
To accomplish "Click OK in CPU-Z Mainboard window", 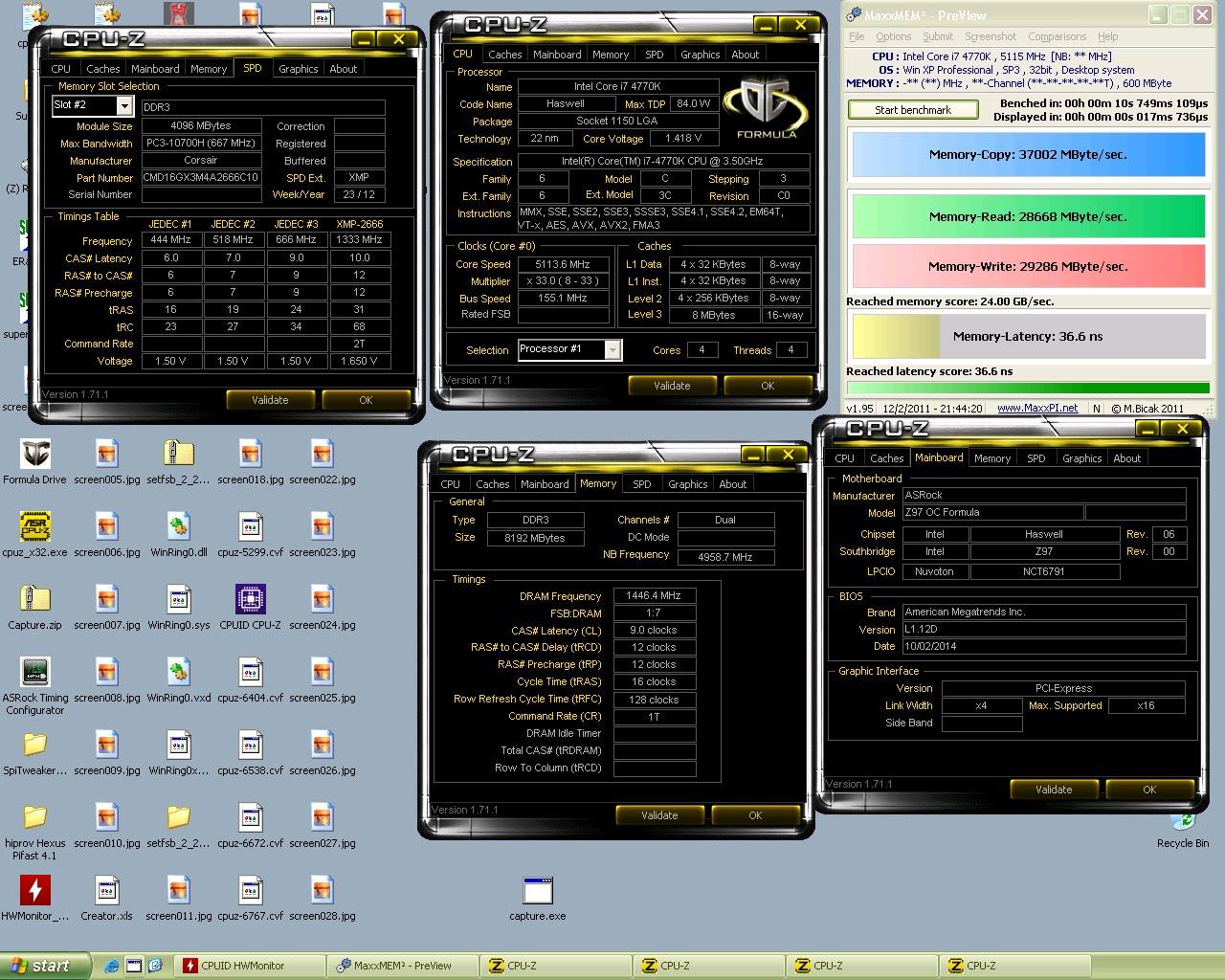I will 1149,790.
